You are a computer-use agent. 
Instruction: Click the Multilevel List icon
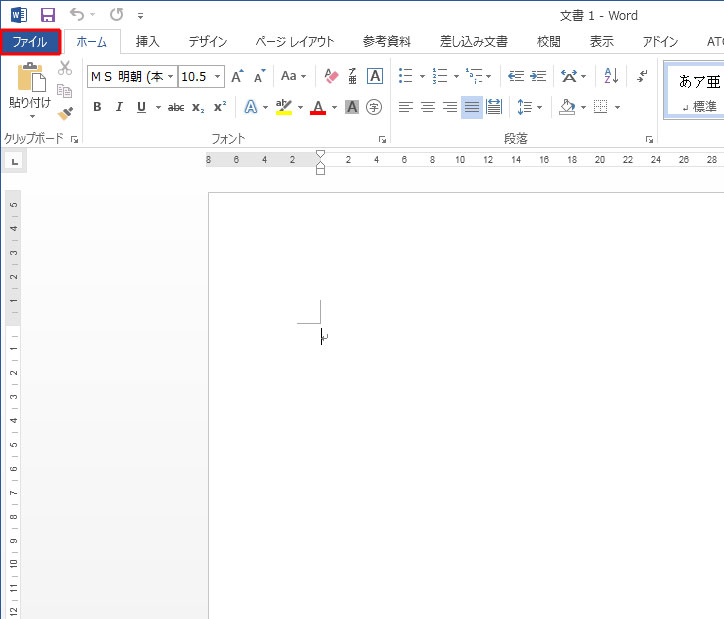pyautogui.click(x=474, y=76)
